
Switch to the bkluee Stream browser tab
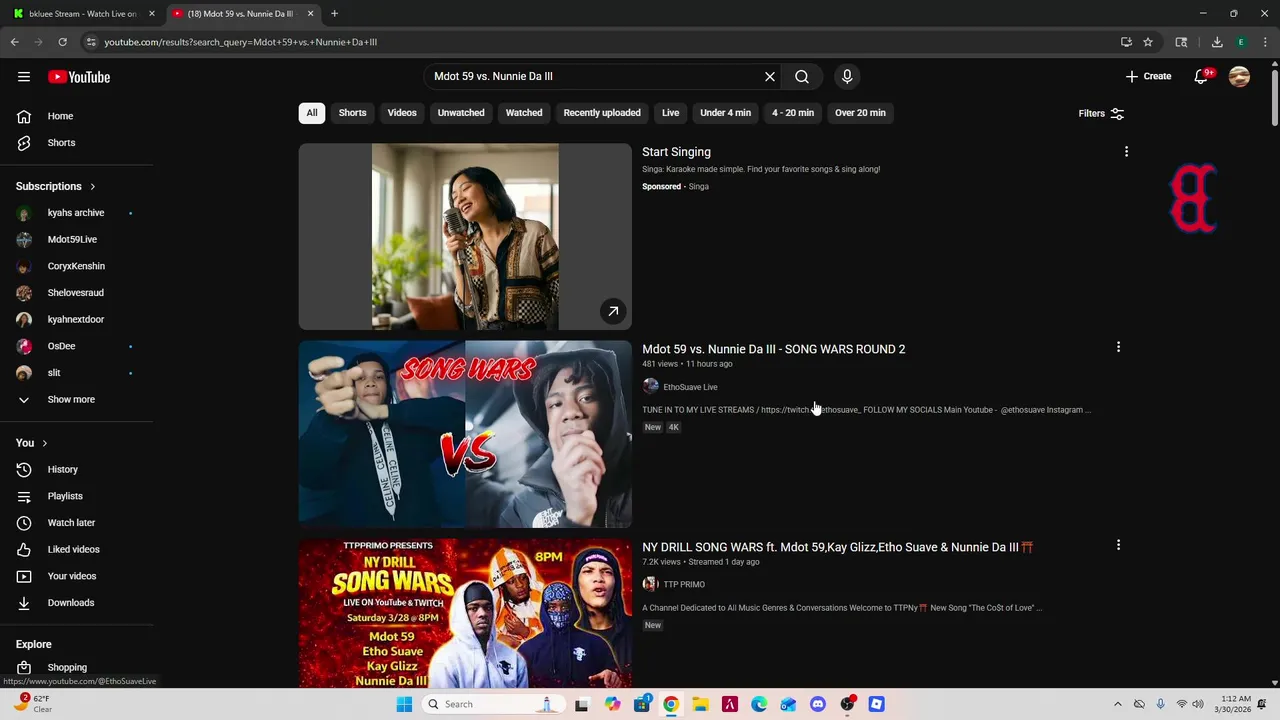tap(83, 14)
